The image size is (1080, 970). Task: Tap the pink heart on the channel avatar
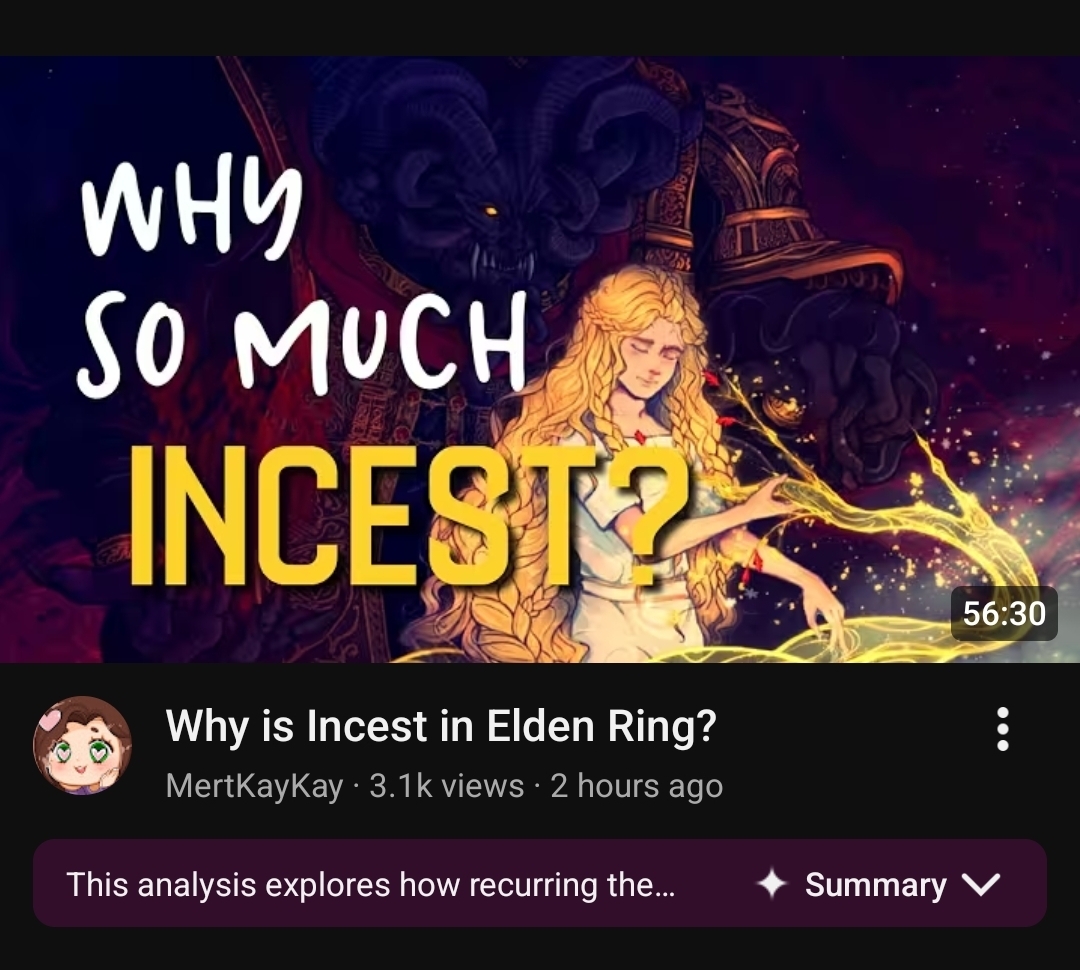(x=51, y=721)
